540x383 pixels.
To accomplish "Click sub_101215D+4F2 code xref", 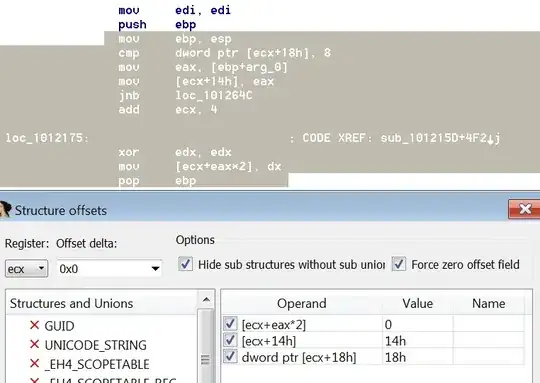I will tap(434, 138).
